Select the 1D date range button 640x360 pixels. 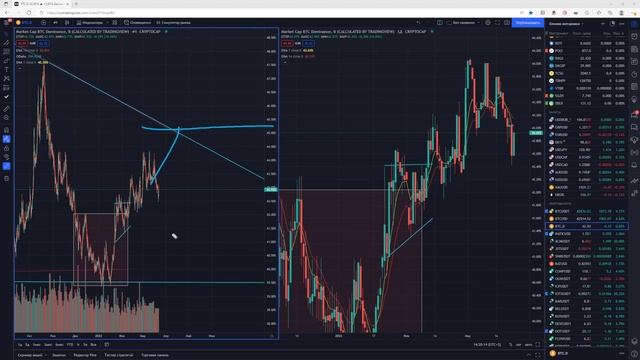pyautogui.click(x=20, y=345)
